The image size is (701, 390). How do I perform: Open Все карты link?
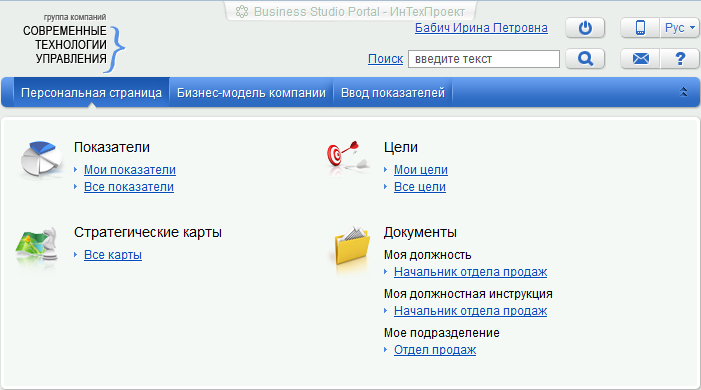pyautogui.click(x=113, y=255)
